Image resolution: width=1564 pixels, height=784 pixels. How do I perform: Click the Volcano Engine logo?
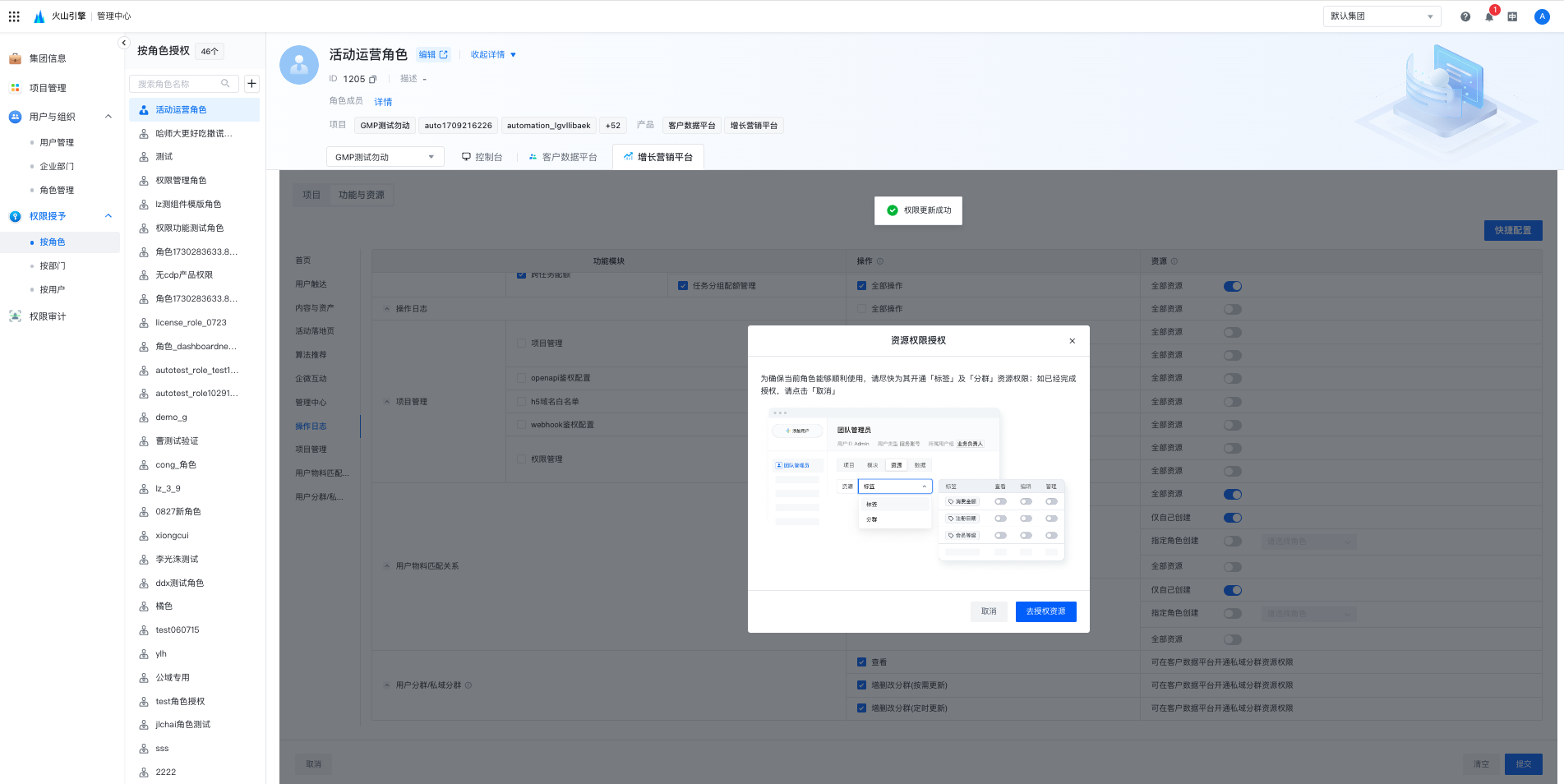click(39, 16)
